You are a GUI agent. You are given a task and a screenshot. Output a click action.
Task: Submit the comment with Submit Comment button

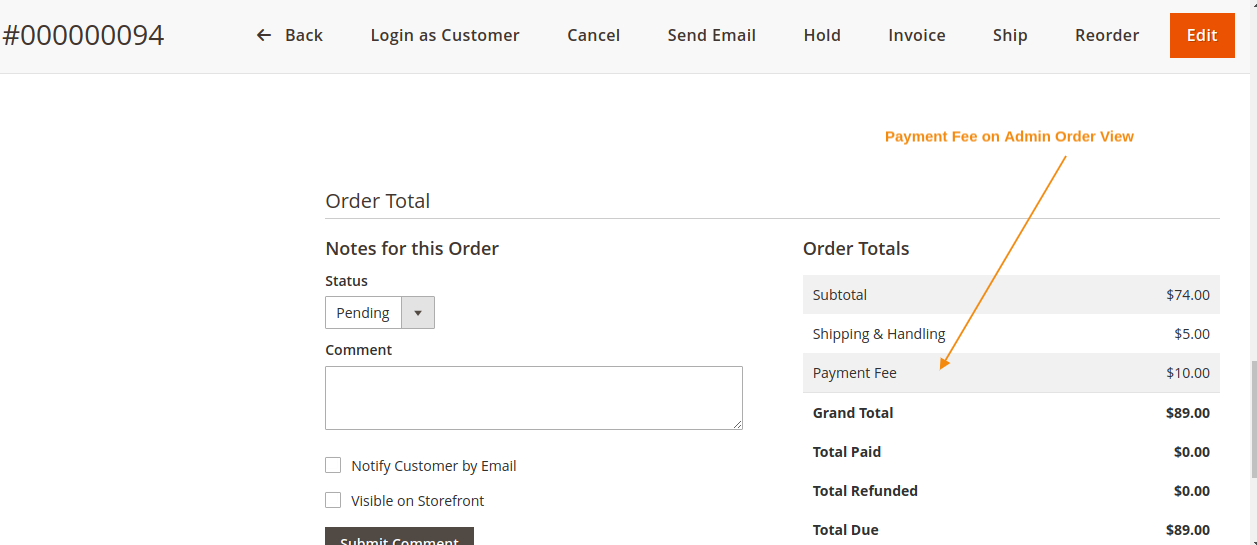click(399, 538)
